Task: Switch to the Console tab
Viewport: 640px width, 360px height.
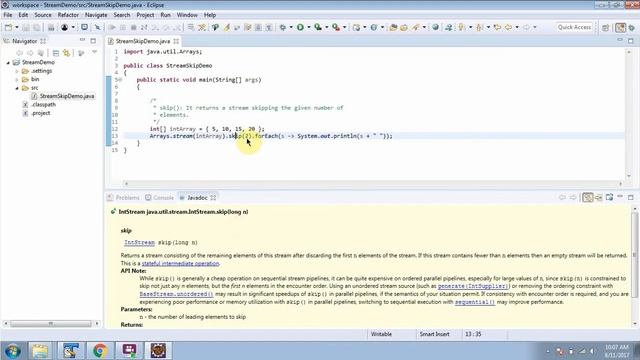Action: [160, 198]
